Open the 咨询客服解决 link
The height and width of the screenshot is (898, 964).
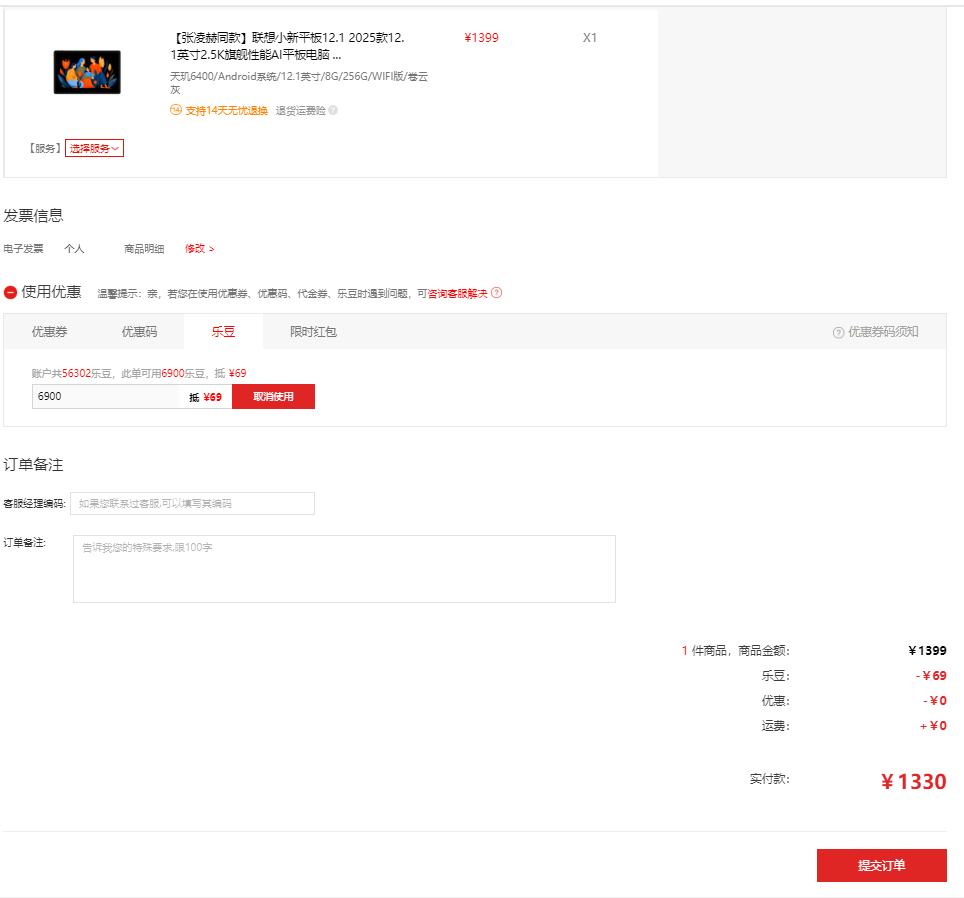[457, 293]
